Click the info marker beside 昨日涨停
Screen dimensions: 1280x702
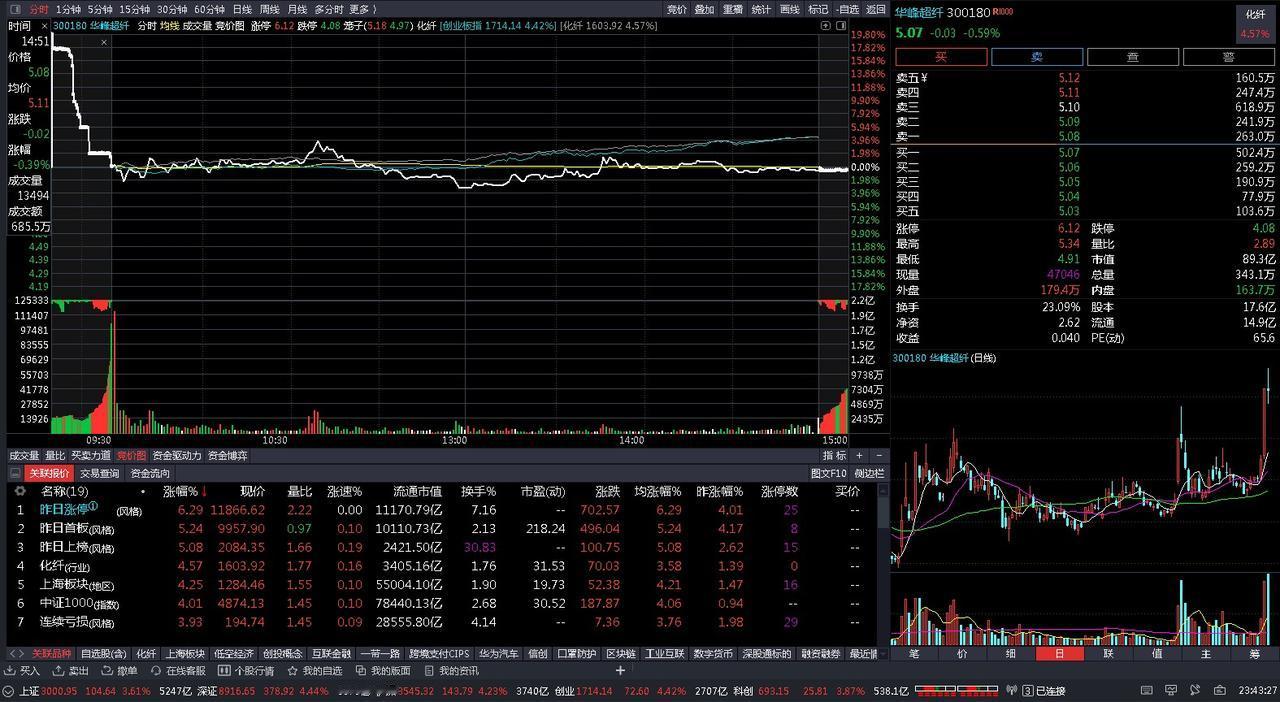tap(93, 506)
